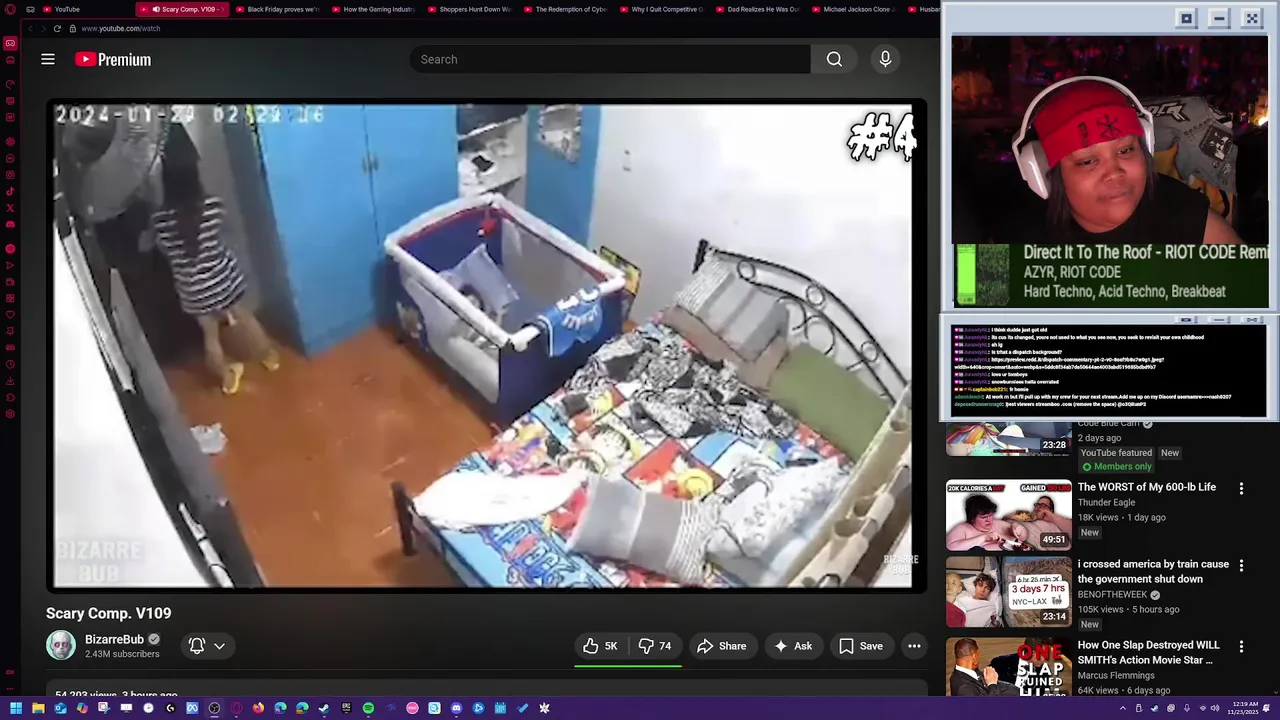Open Steam from the taskbar

(324, 708)
